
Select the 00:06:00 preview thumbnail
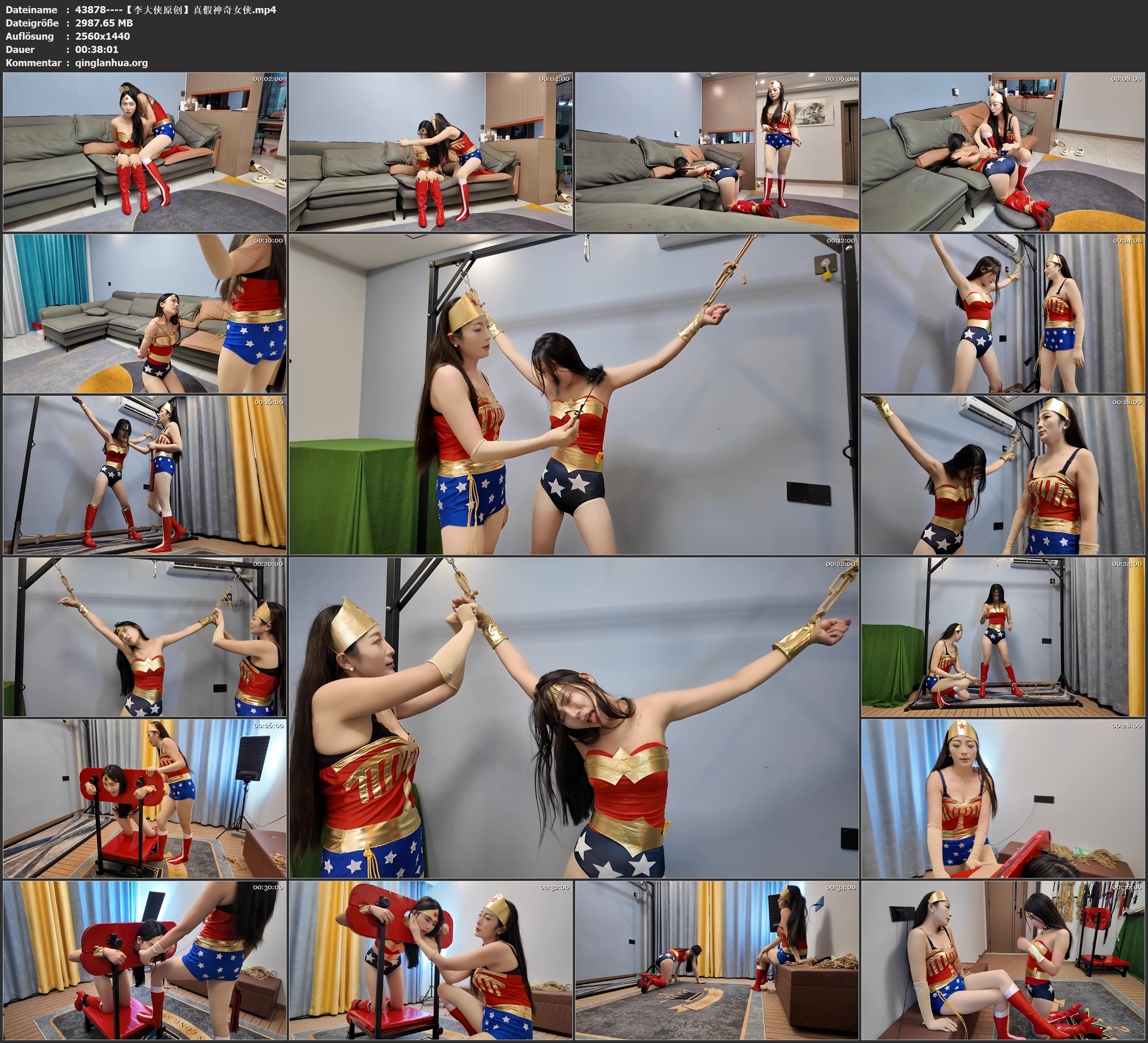tap(717, 151)
